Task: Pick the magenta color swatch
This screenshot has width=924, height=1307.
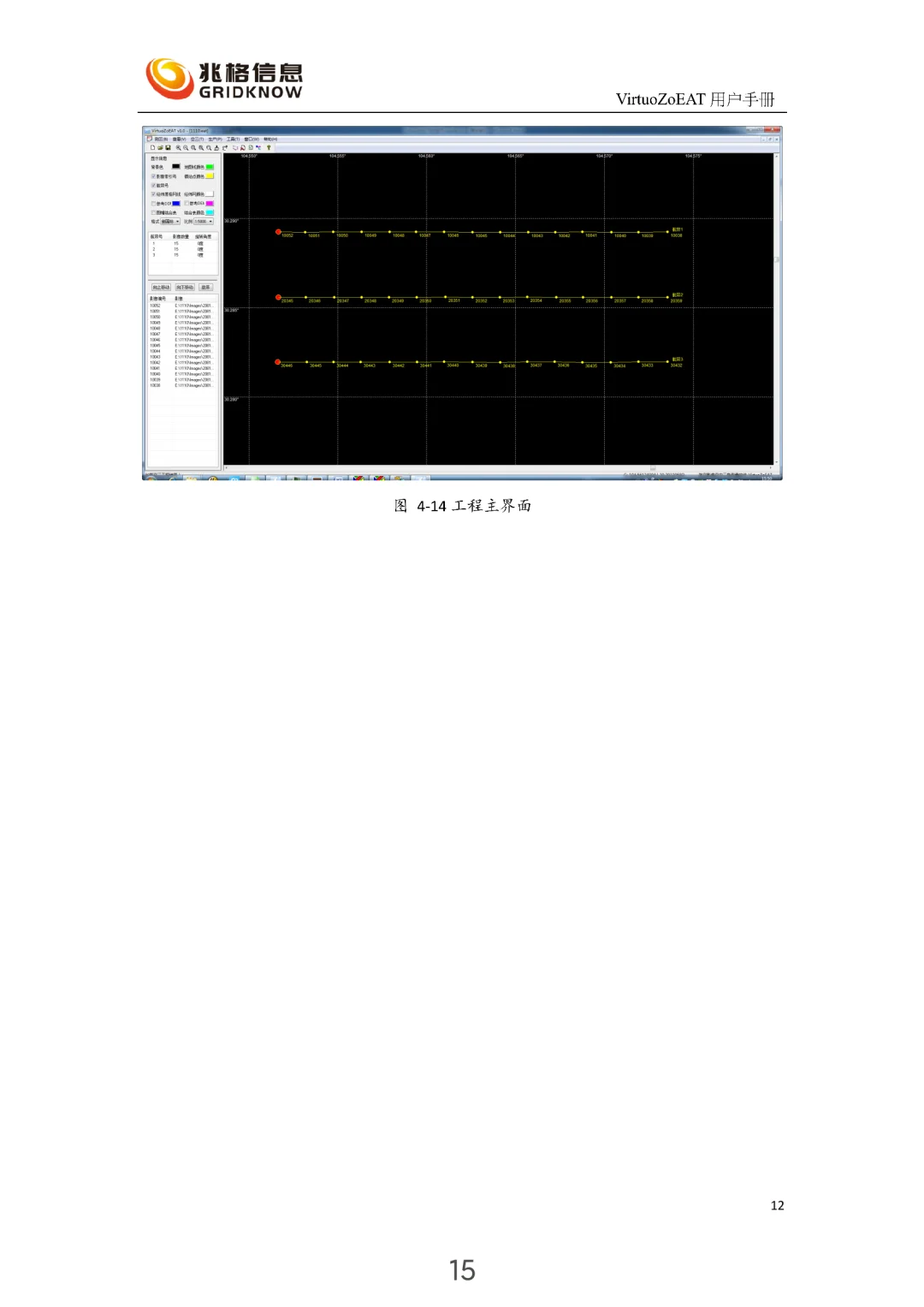Action: [x=210, y=204]
